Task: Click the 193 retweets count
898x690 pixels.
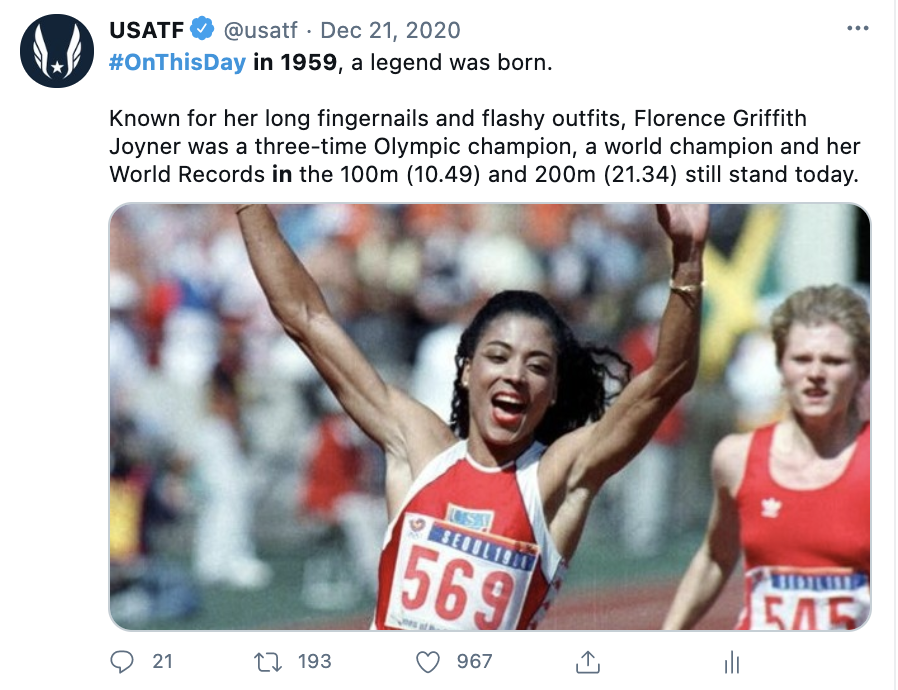Action: pyautogui.click(x=314, y=661)
